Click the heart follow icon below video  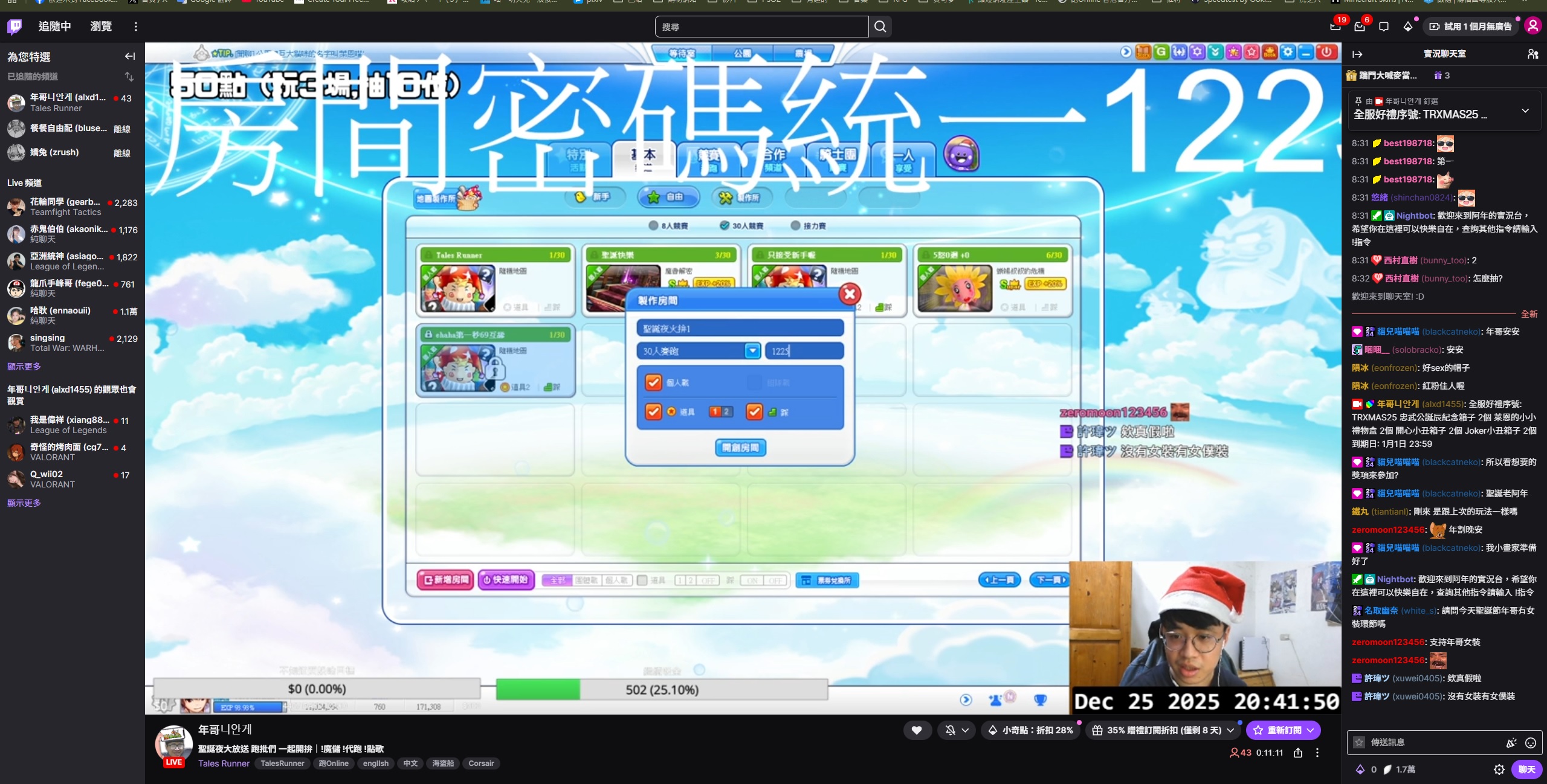[x=917, y=730]
